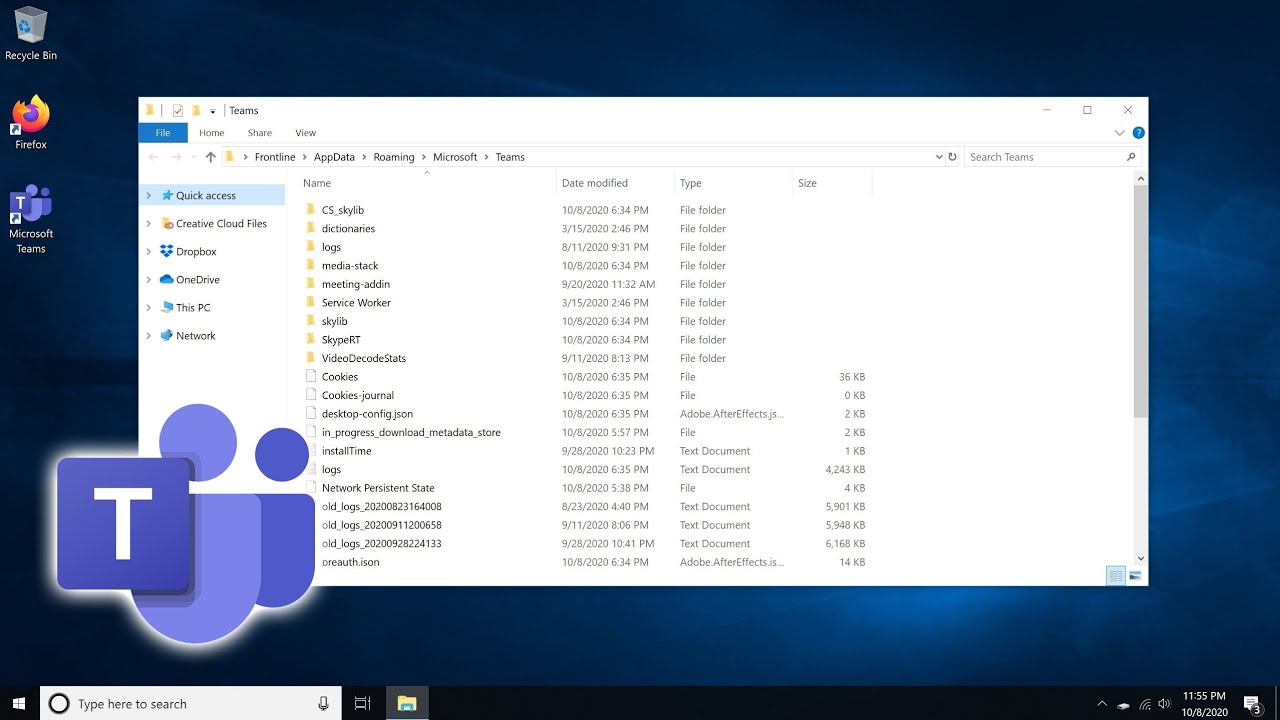The width and height of the screenshot is (1280, 720).
Task: Click the Properties icon in the title bar
Action: [178, 110]
